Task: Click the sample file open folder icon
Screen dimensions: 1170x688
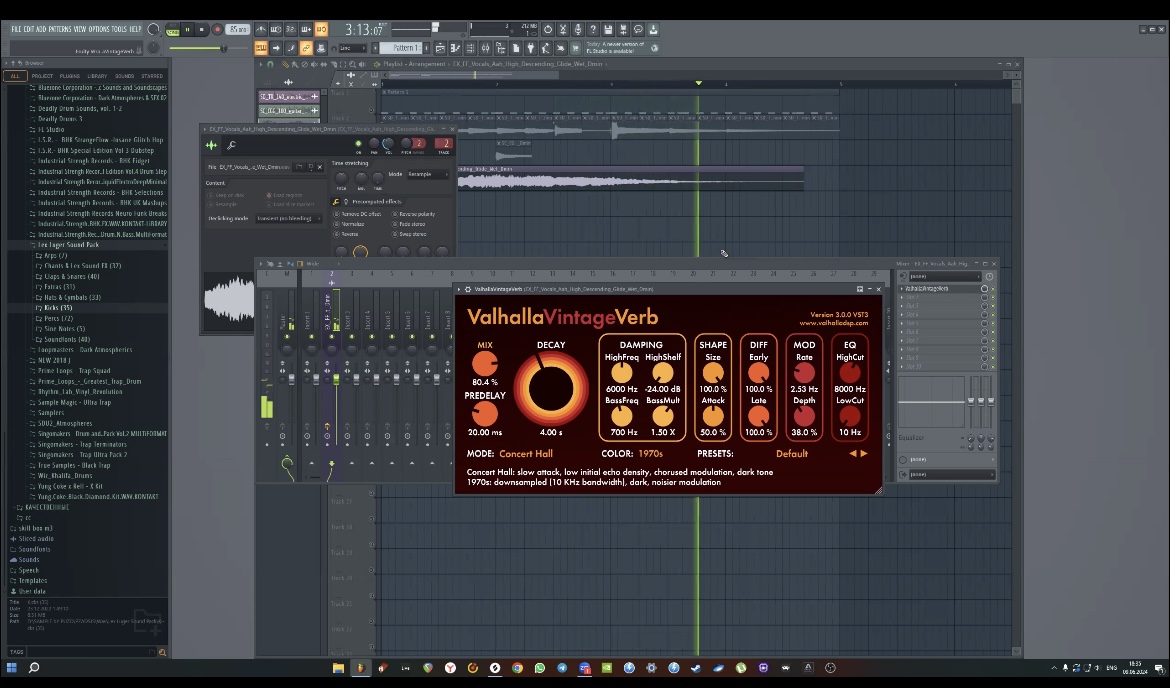Action: tap(299, 167)
